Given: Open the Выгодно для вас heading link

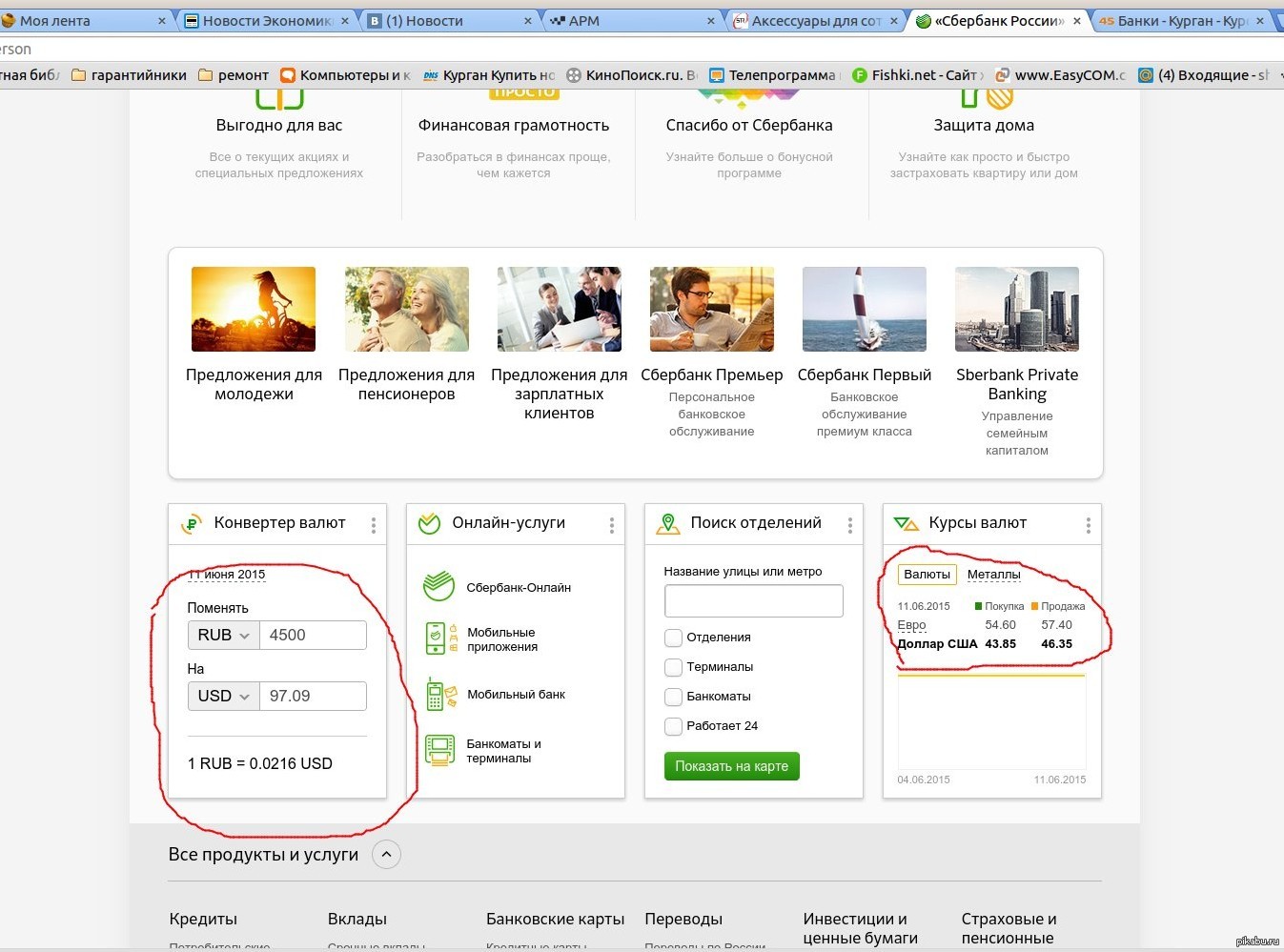Looking at the screenshot, I should point(279,126).
